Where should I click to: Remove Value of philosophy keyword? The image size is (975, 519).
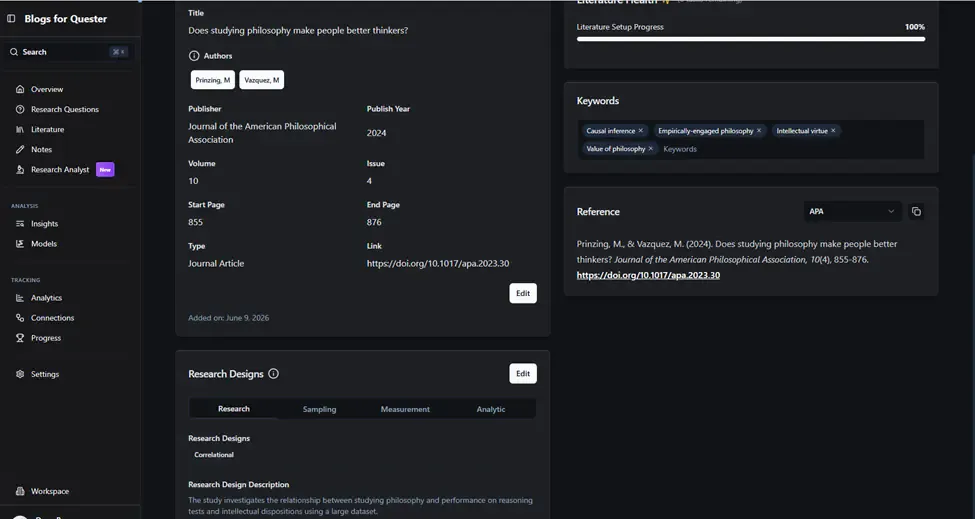pos(650,149)
